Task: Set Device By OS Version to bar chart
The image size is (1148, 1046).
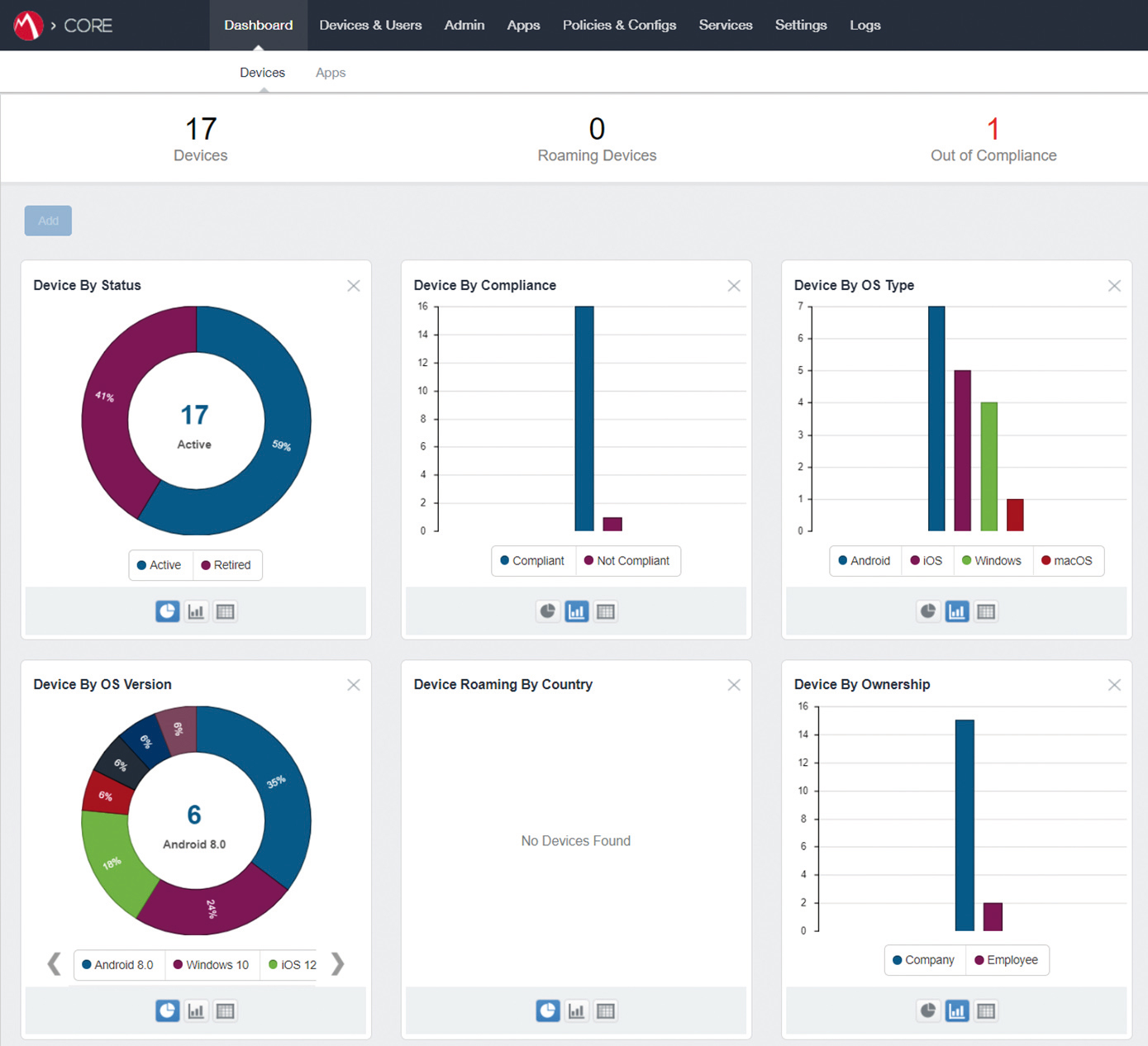Action: coord(196,1010)
